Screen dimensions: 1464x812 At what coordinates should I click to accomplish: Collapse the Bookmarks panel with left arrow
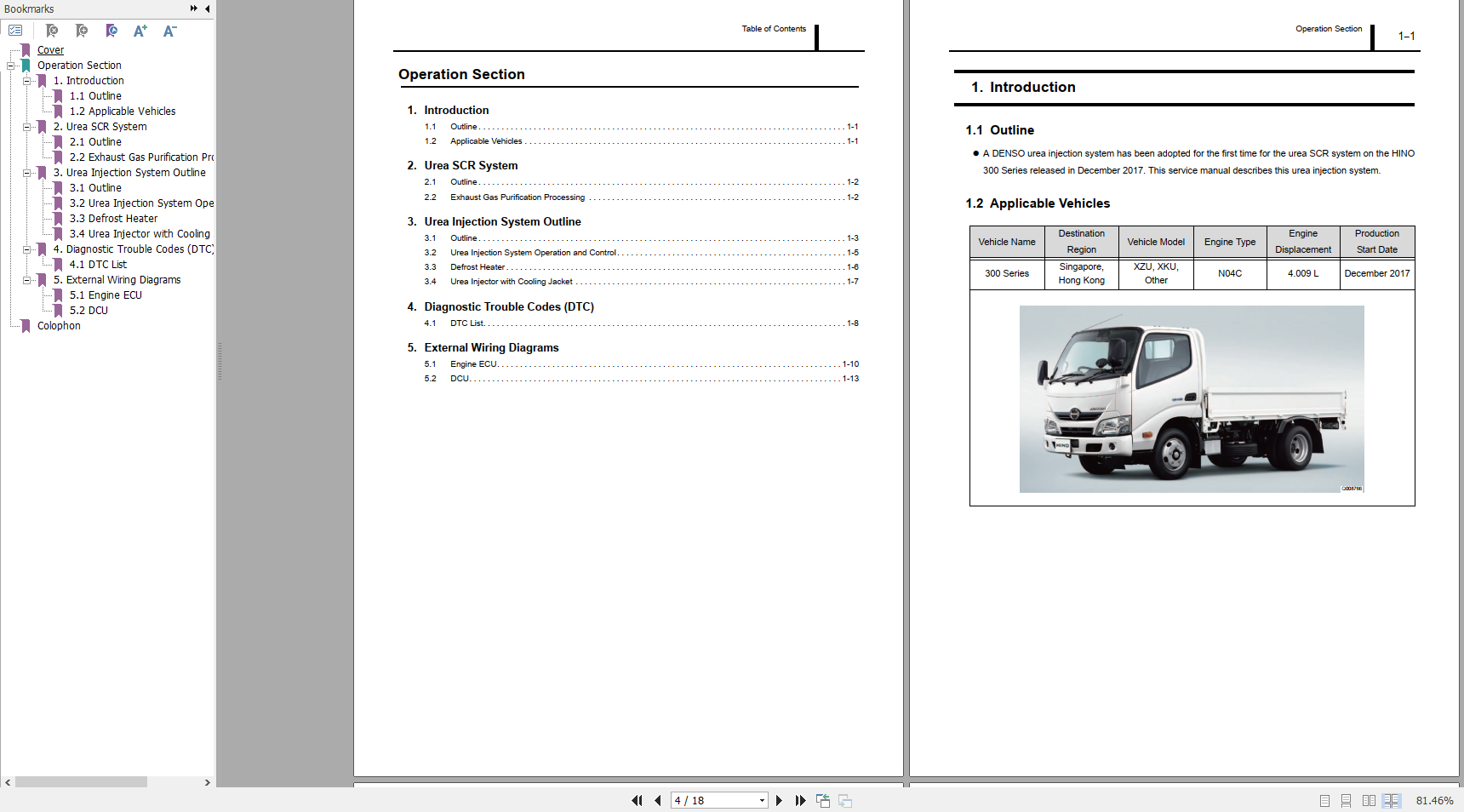tap(208, 9)
